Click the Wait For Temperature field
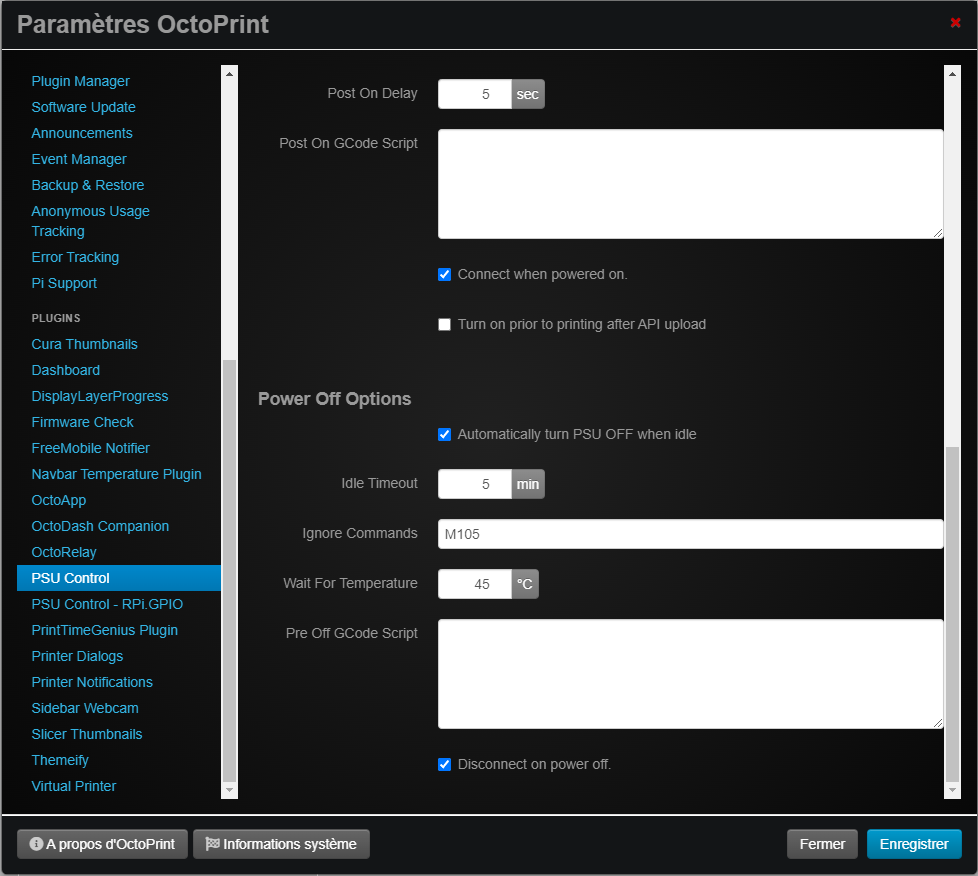 pos(475,584)
